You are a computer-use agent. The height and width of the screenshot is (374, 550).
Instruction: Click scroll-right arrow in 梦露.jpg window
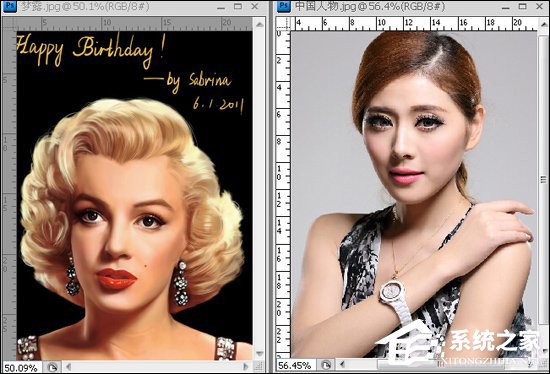[x=246, y=367]
